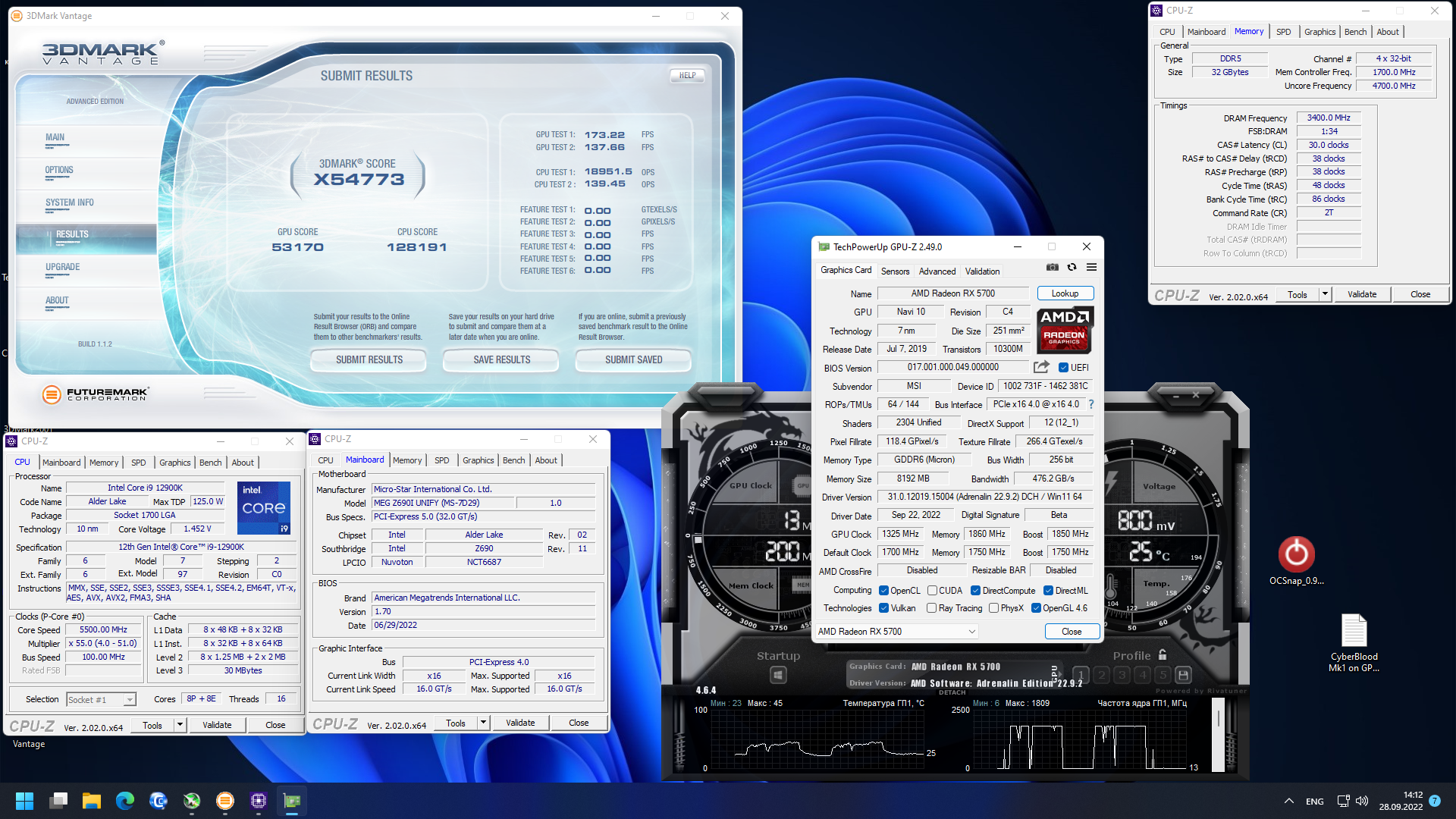Open CyberBlood Mk1 text file on desktop
The image size is (1456, 819).
click(x=1354, y=642)
